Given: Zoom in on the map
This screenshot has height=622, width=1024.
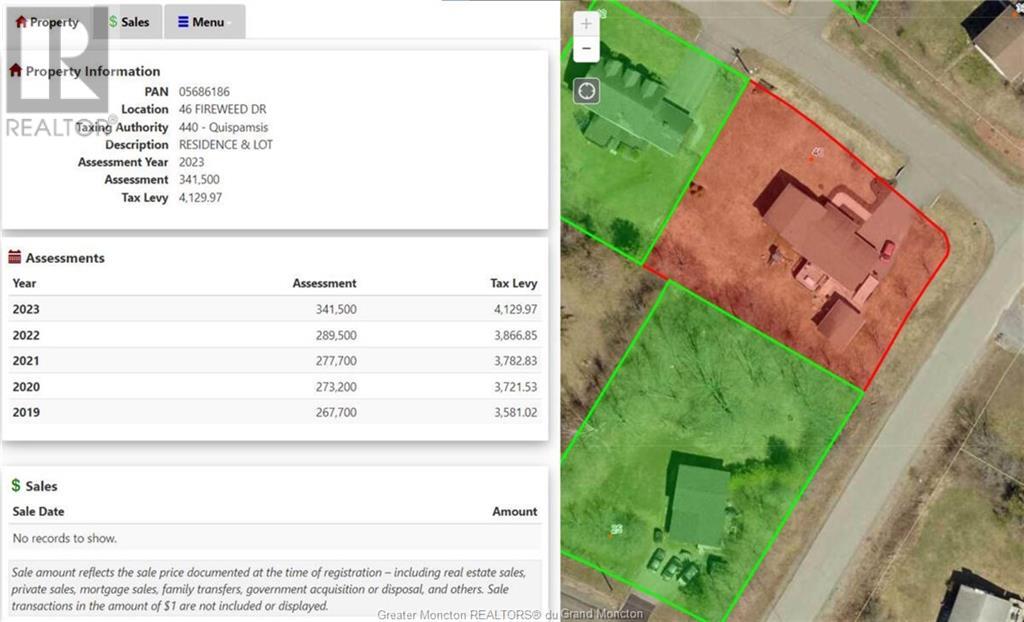Looking at the screenshot, I should point(586,24).
